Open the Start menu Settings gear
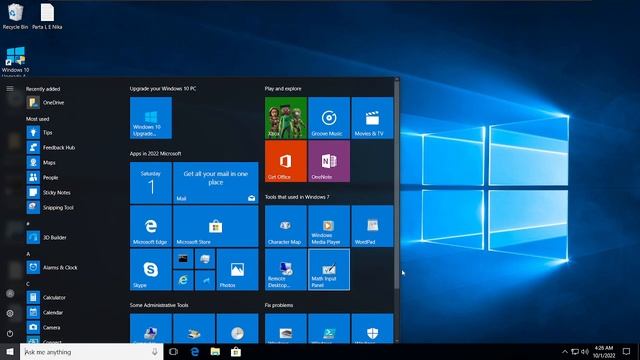This screenshot has height=360, width=640. 10,313
